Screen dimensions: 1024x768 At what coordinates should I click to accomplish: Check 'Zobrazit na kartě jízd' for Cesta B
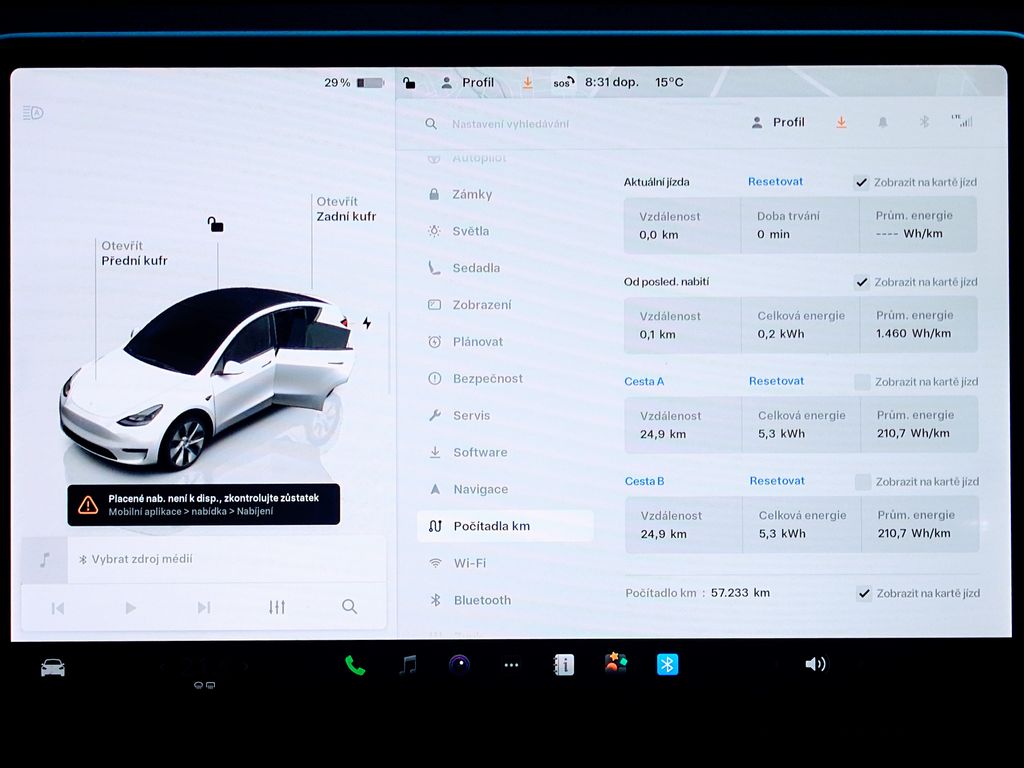(x=863, y=482)
